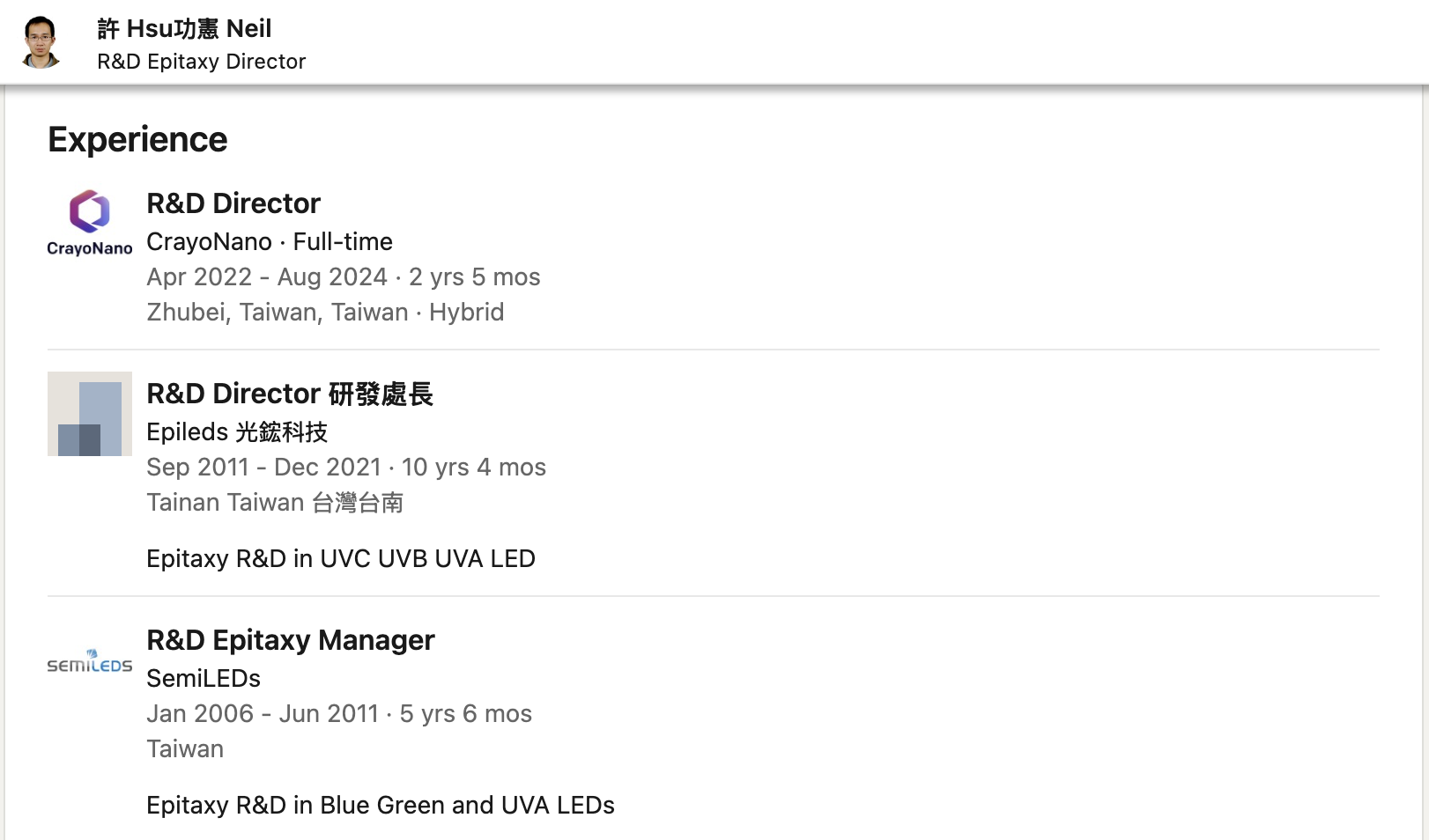The height and width of the screenshot is (840, 1429).
Task: Open the profile photo in the header
Action: click(x=41, y=41)
